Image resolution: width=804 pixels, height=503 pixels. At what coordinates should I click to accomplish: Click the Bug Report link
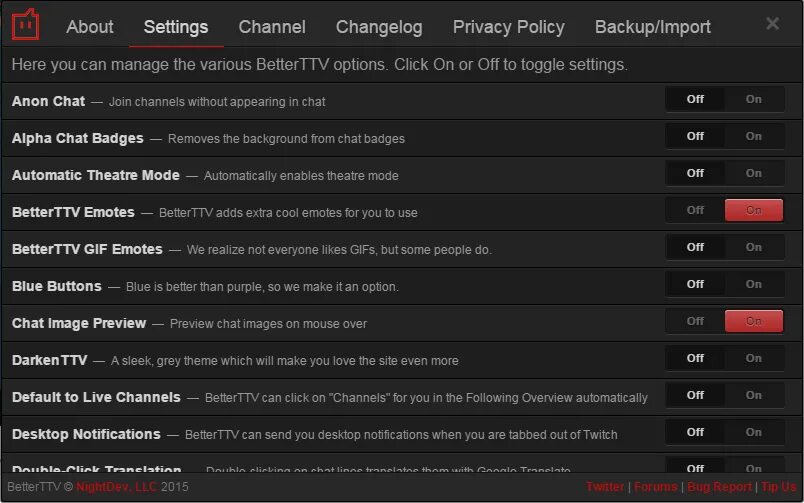719,487
